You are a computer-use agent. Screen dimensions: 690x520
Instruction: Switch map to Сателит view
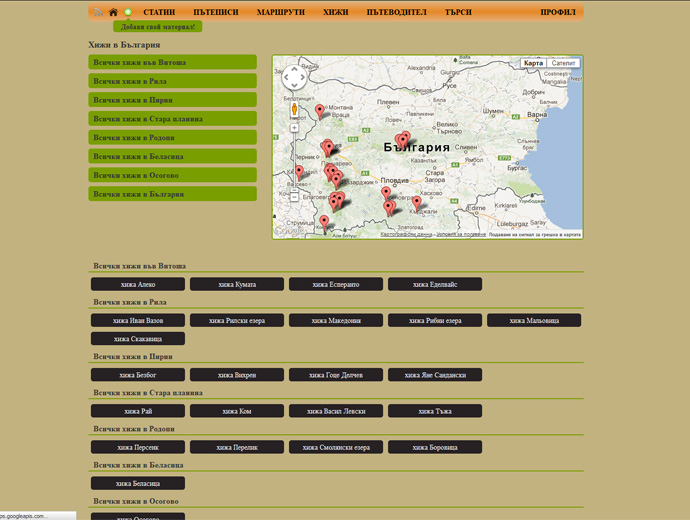pyautogui.click(x=563, y=63)
